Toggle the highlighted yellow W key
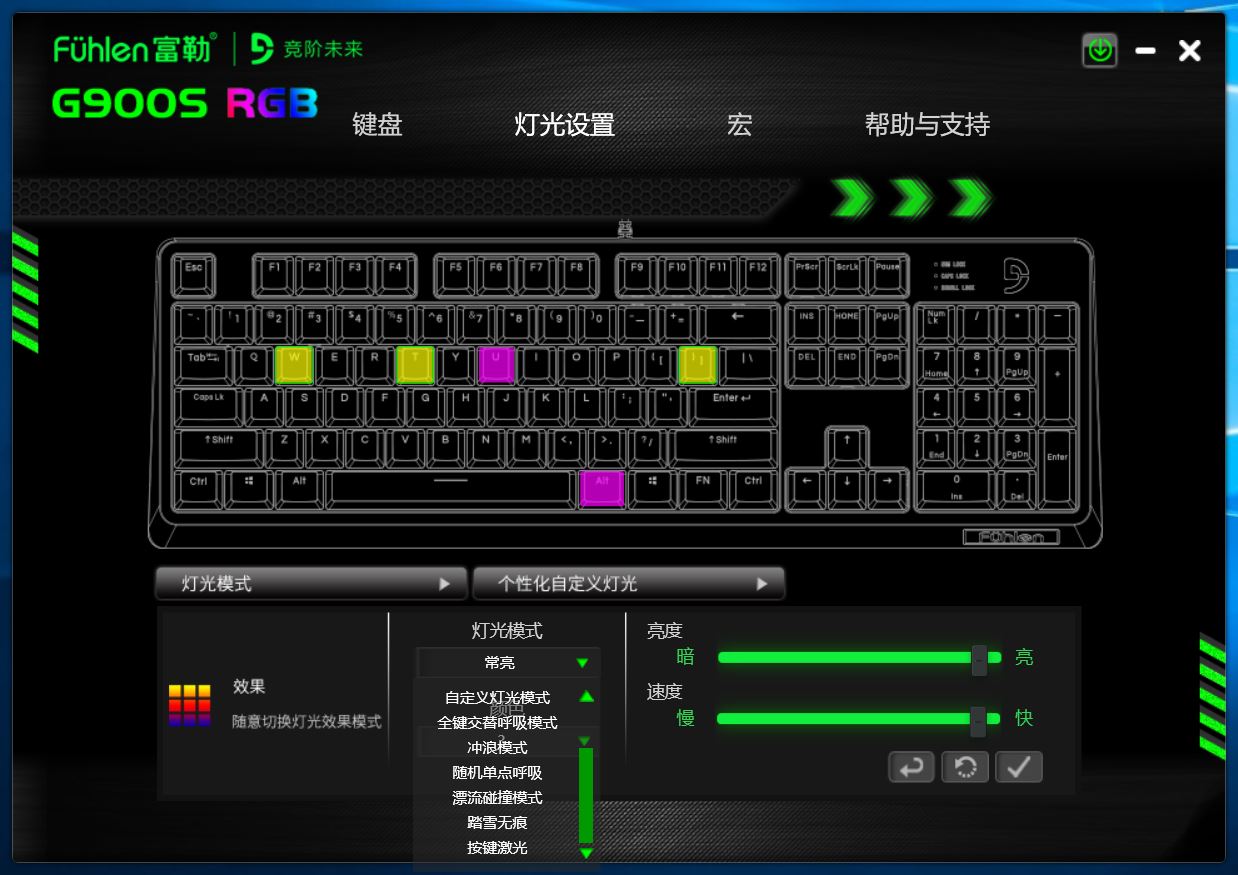1238x875 pixels. pos(292,365)
